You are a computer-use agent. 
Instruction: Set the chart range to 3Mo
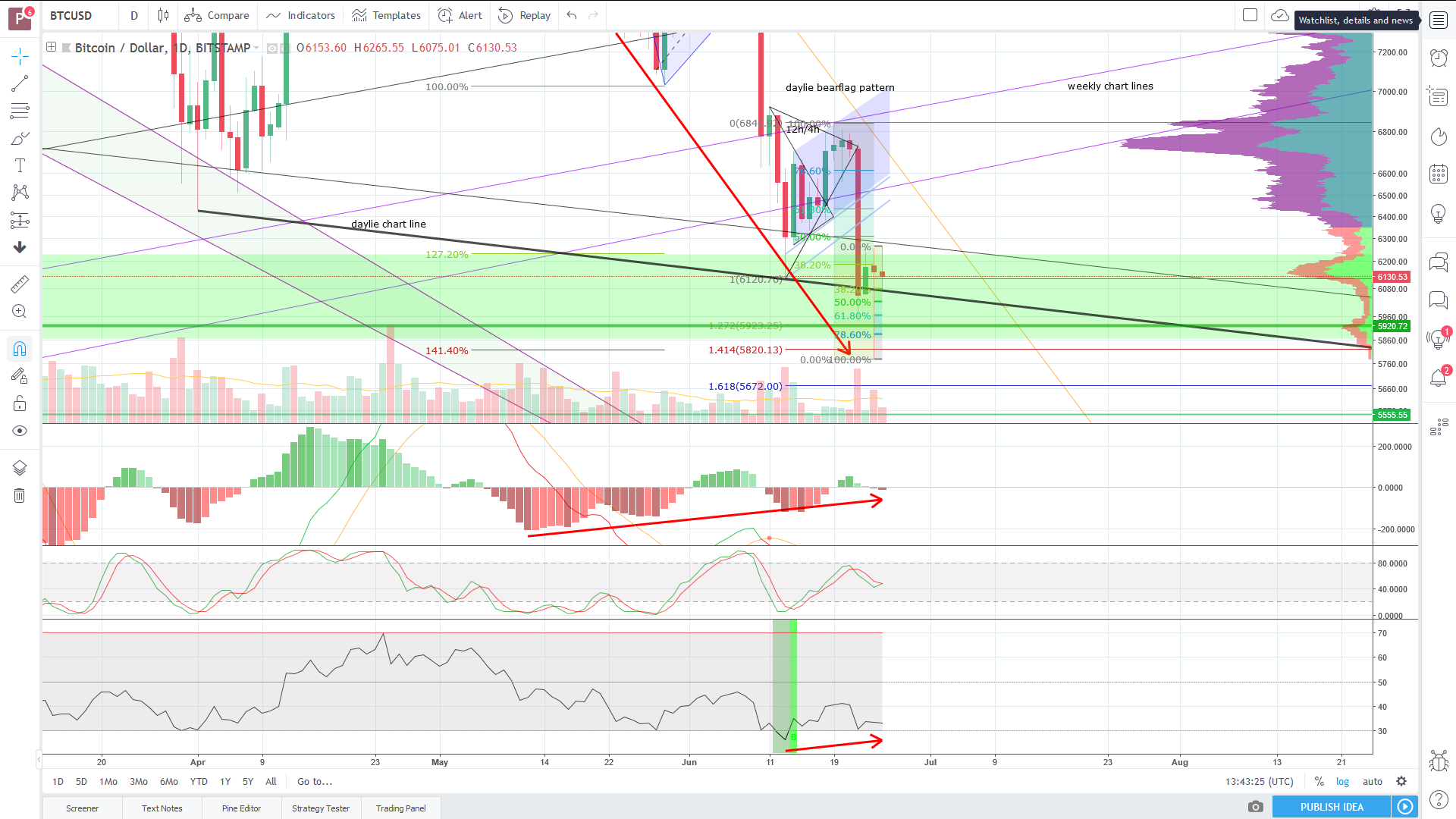click(138, 782)
